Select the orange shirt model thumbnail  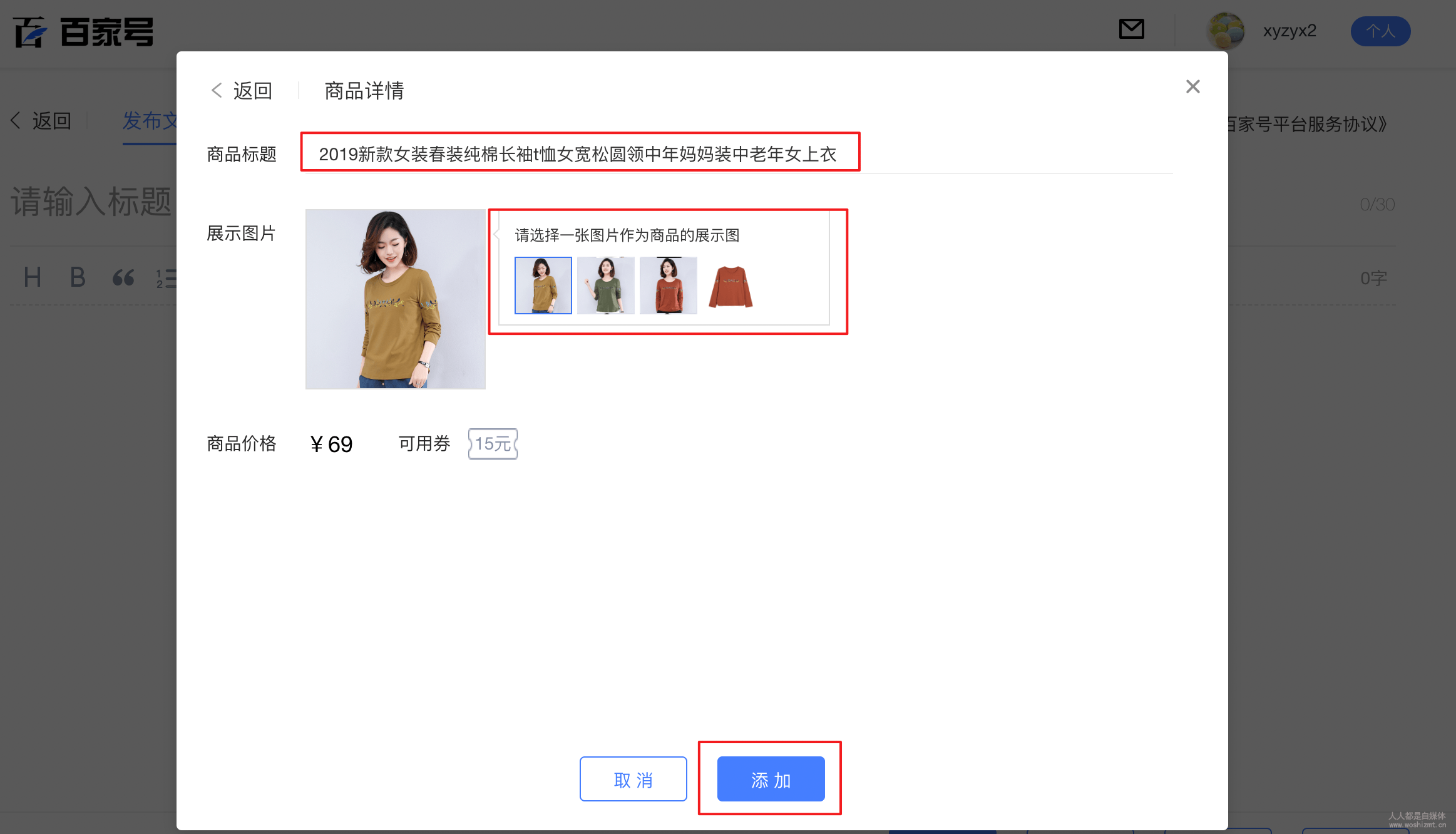[668, 286]
